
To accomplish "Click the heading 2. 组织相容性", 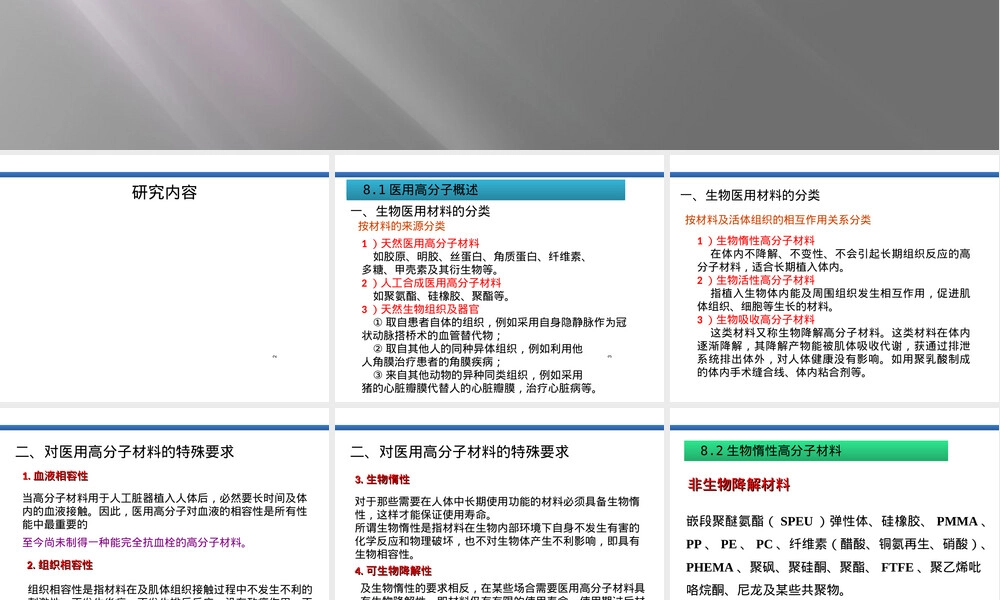I will [x=60, y=566].
